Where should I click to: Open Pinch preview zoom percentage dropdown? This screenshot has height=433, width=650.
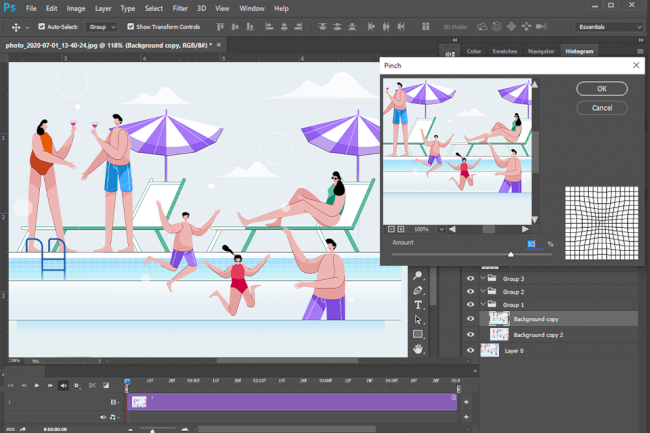click(441, 229)
